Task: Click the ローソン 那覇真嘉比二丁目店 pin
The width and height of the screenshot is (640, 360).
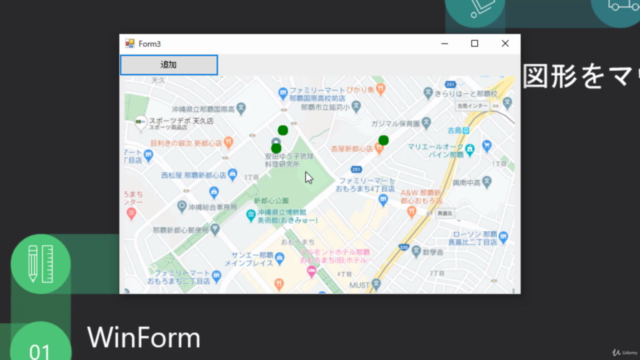Action: coord(503,237)
